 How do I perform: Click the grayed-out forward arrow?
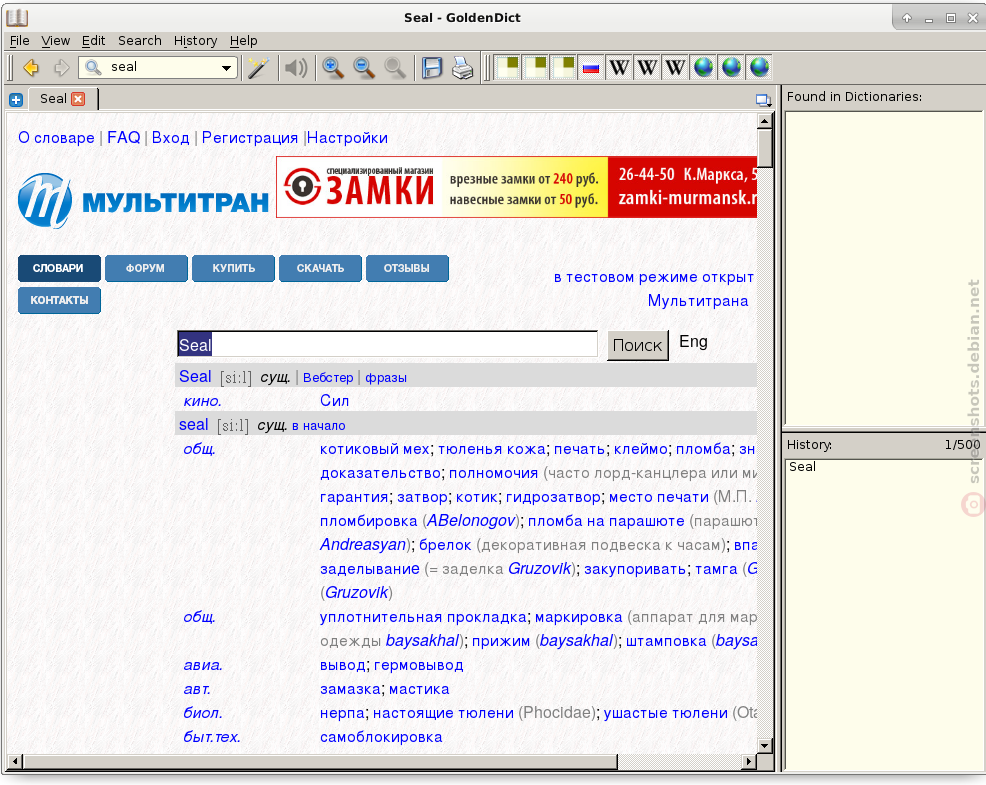(x=61, y=67)
